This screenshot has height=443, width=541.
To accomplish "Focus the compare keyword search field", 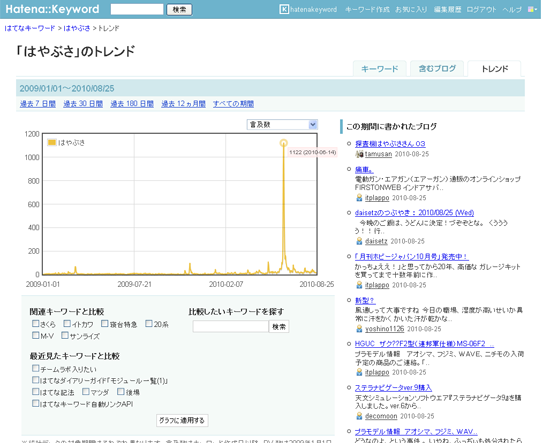I will point(230,326).
